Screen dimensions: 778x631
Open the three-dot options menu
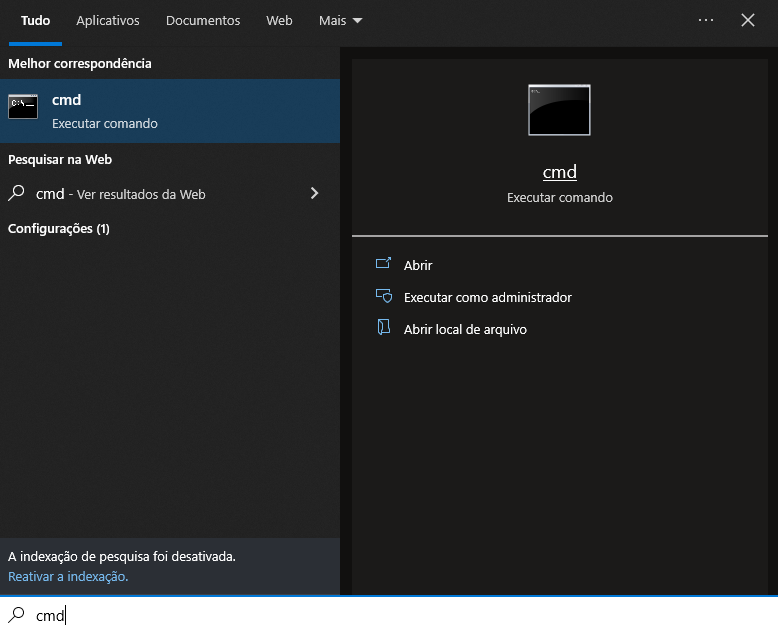click(706, 20)
